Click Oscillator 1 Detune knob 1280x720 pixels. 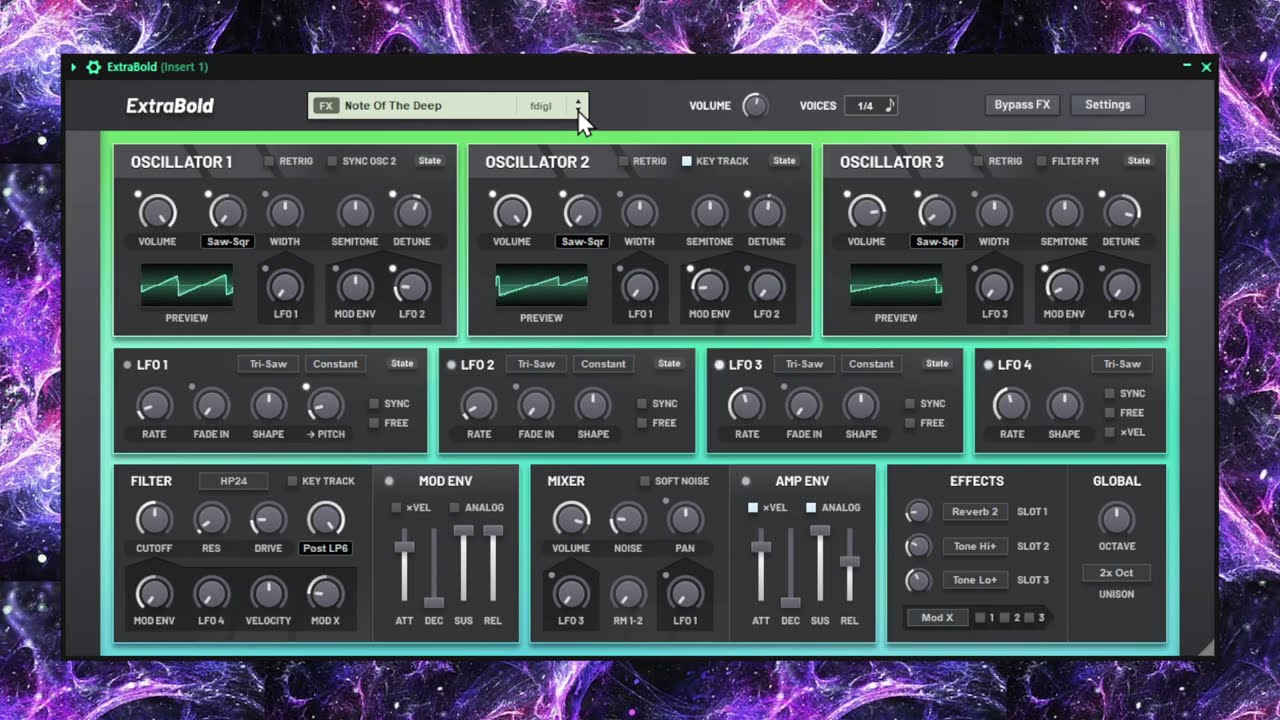(x=411, y=212)
